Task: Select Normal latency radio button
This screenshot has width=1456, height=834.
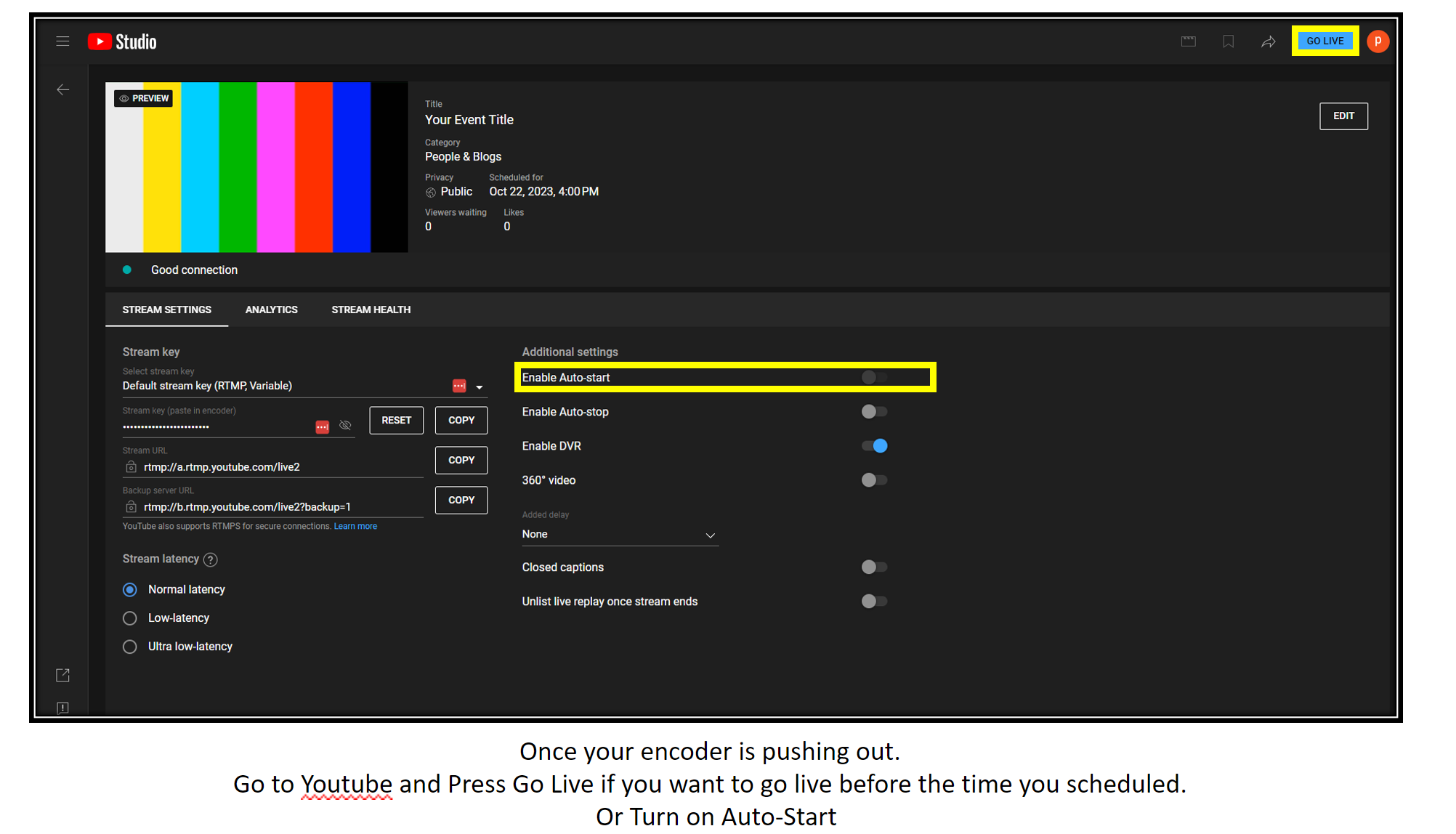Action: 130,590
